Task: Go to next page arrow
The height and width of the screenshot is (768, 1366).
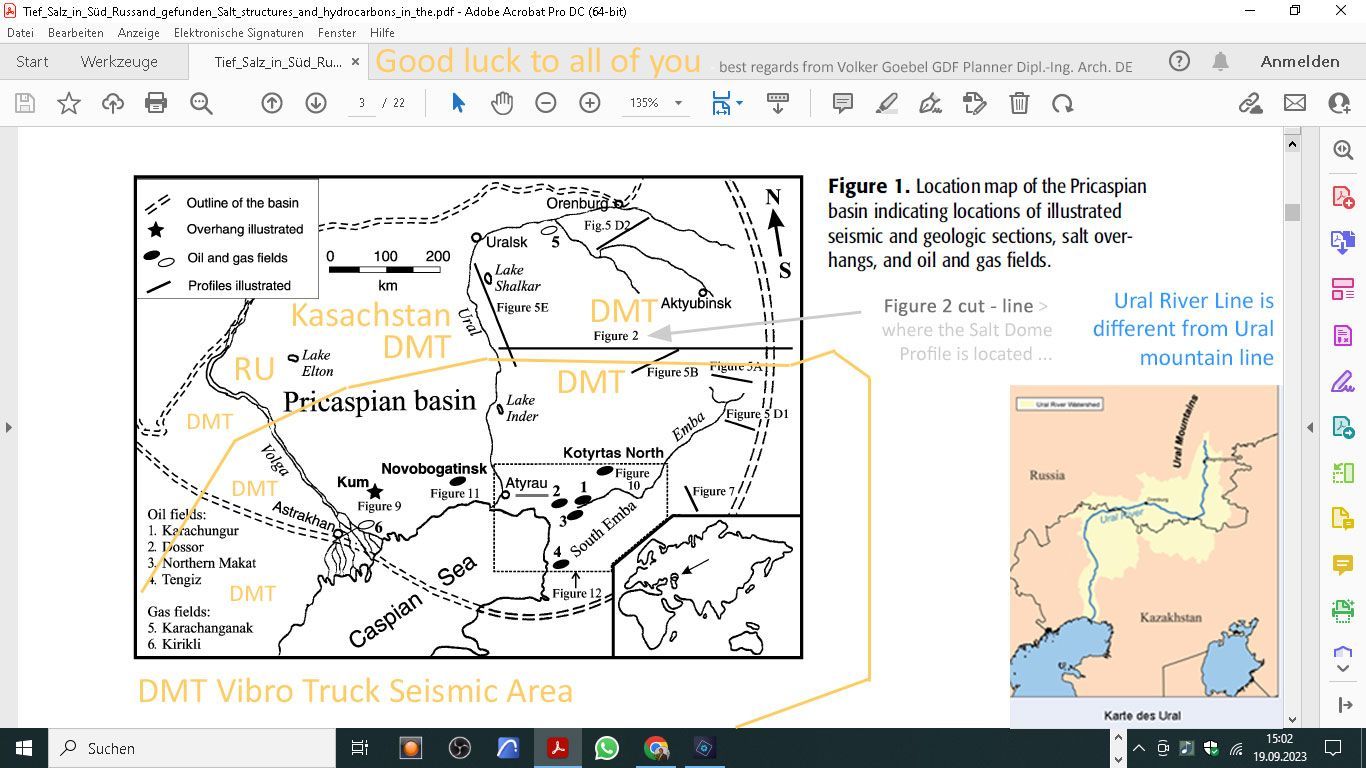Action: [x=316, y=103]
